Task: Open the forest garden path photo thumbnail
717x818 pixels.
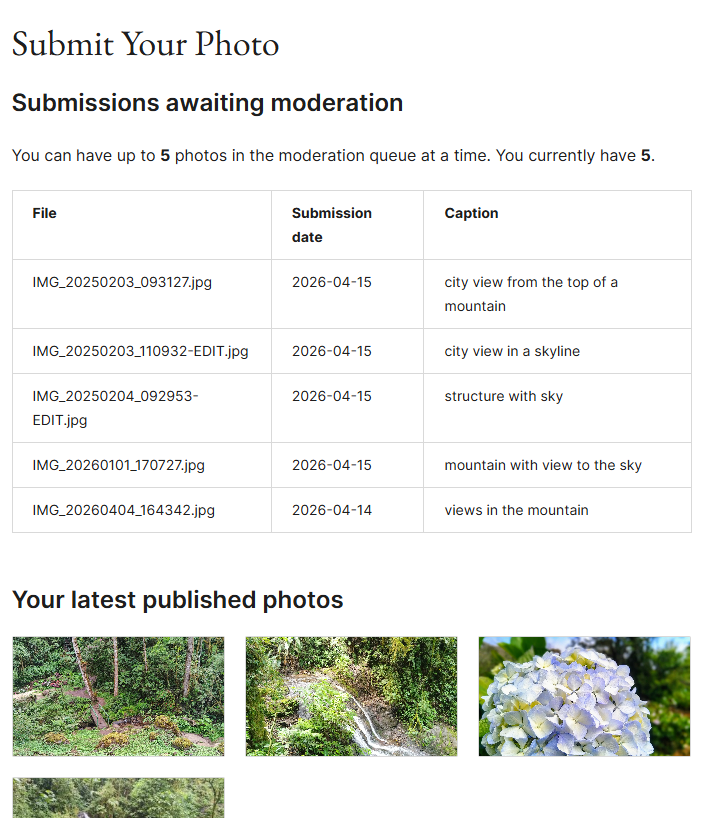Action: (118, 696)
